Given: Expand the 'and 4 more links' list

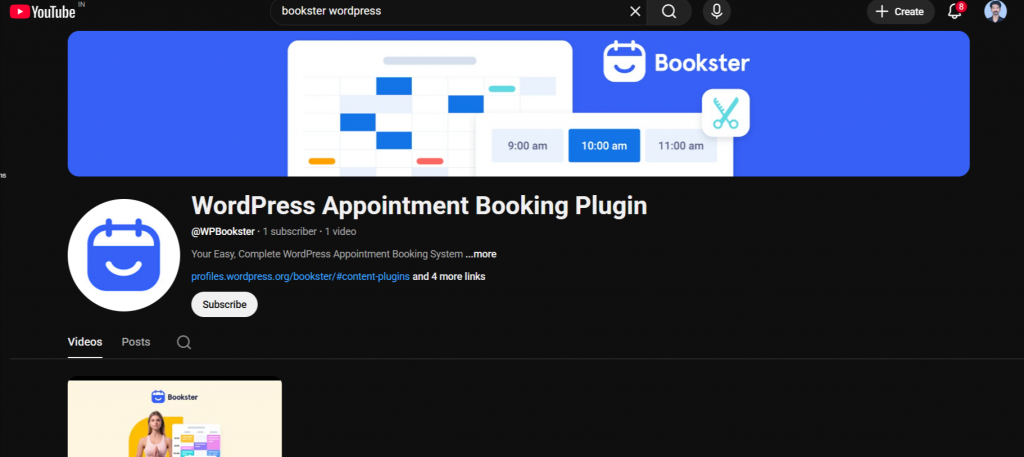Looking at the screenshot, I should (449, 277).
